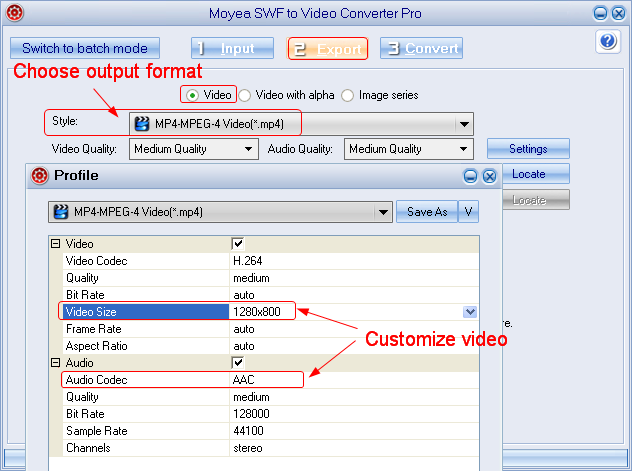
Task: Open the V menu next to Save As
Action: click(x=468, y=212)
